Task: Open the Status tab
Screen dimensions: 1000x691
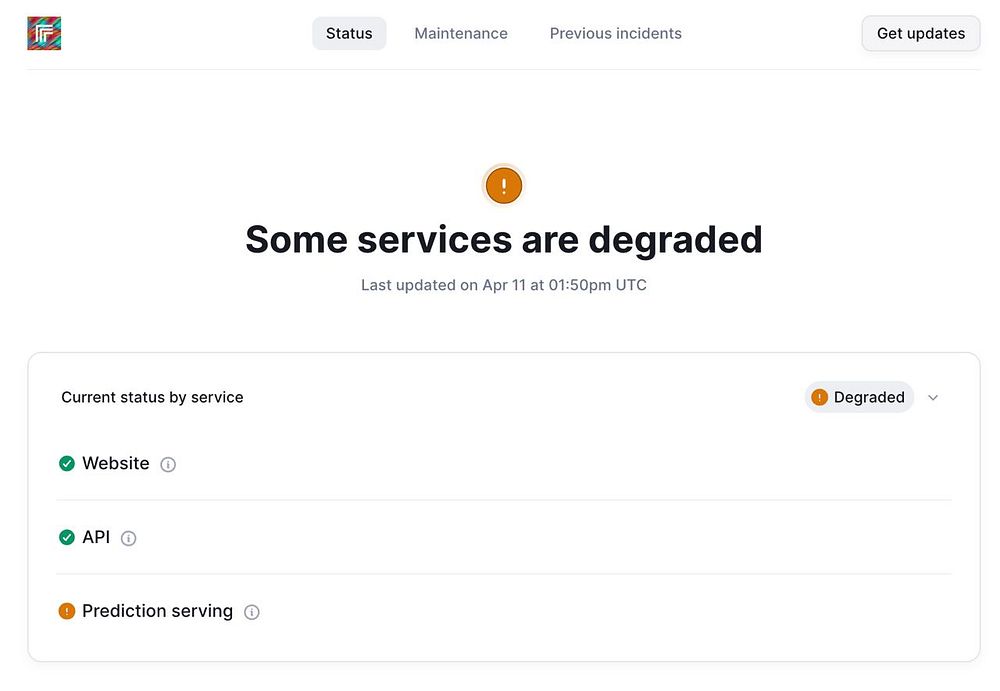Action: tap(349, 33)
